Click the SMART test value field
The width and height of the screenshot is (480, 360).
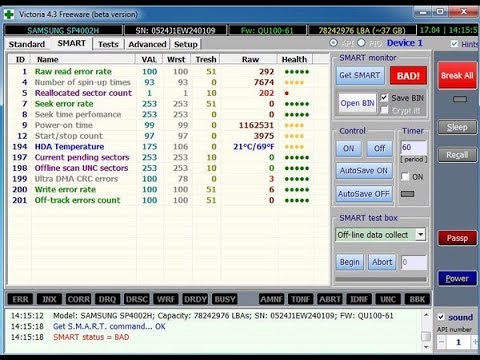point(414,262)
